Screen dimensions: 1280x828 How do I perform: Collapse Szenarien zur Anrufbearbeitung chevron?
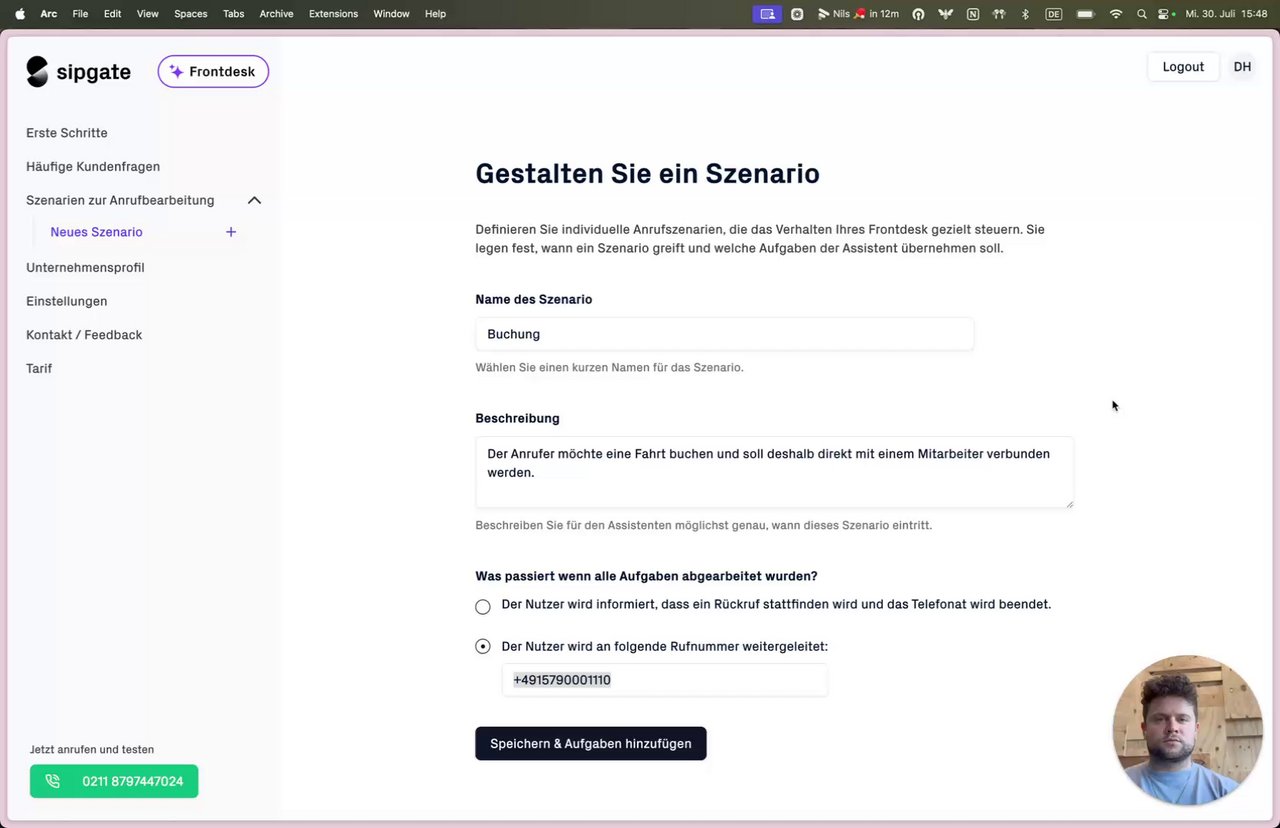254,200
